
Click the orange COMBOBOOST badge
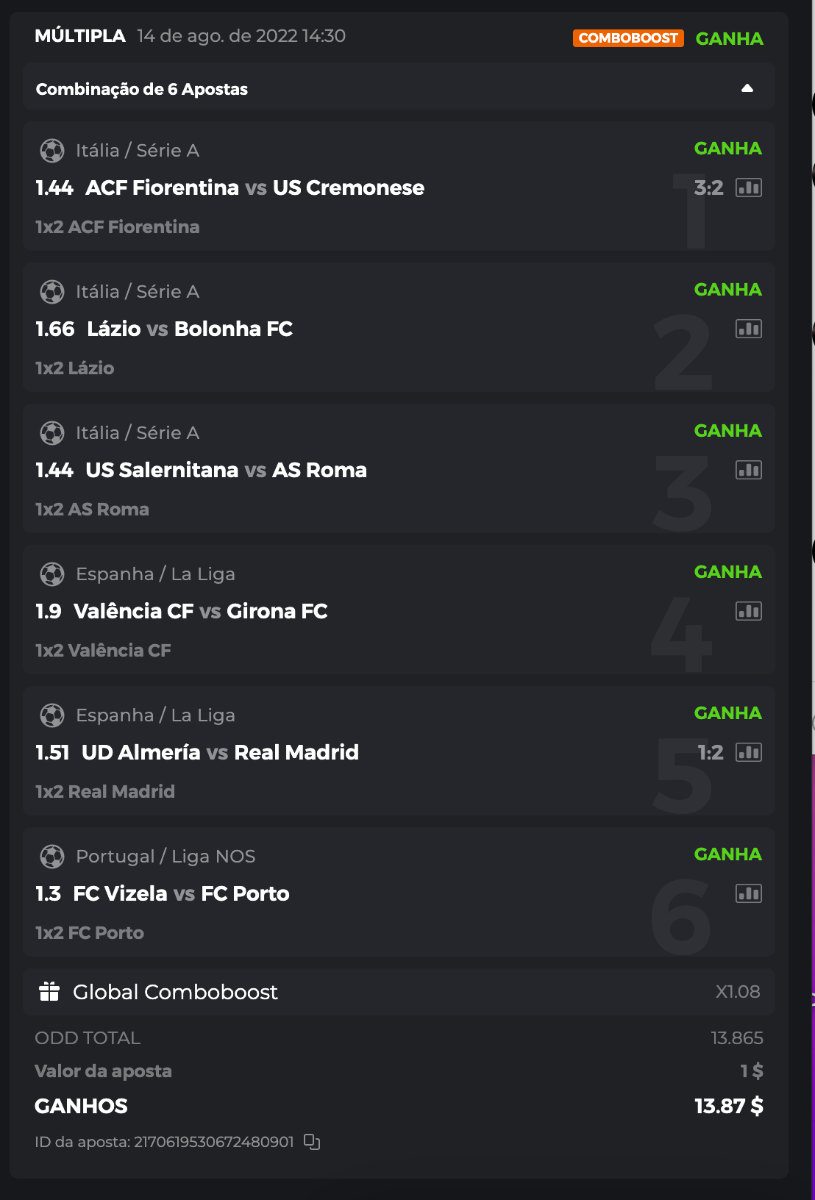click(628, 38)
